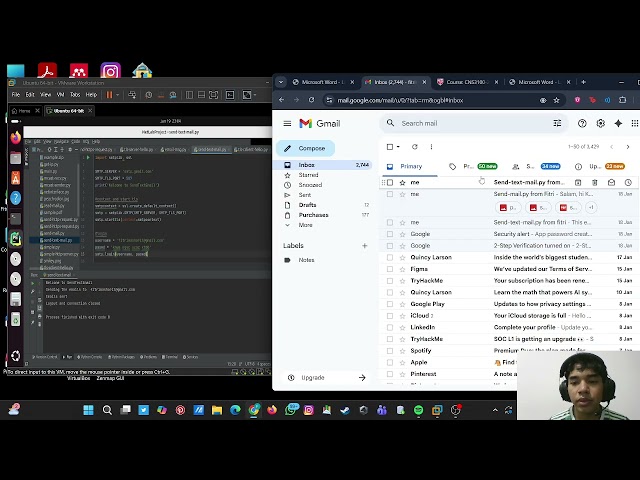The image size is (640, 480).
Task: Tick the checkbox for Send-mail.py from Fitri email
Action: point(390,194)
